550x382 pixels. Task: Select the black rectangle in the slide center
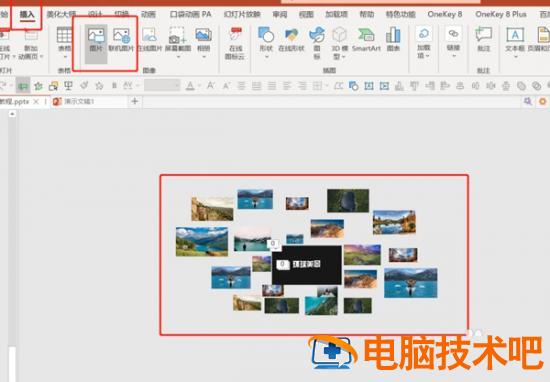pyautogui.click(x=307, y=265)
